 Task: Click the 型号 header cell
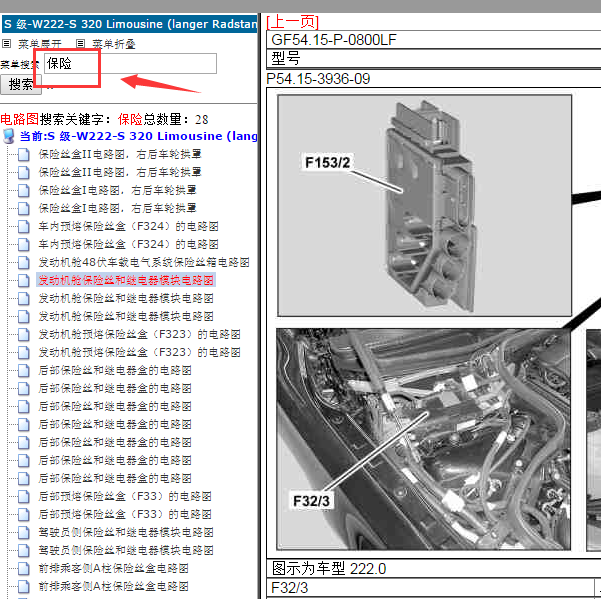[x=434, y=58]
